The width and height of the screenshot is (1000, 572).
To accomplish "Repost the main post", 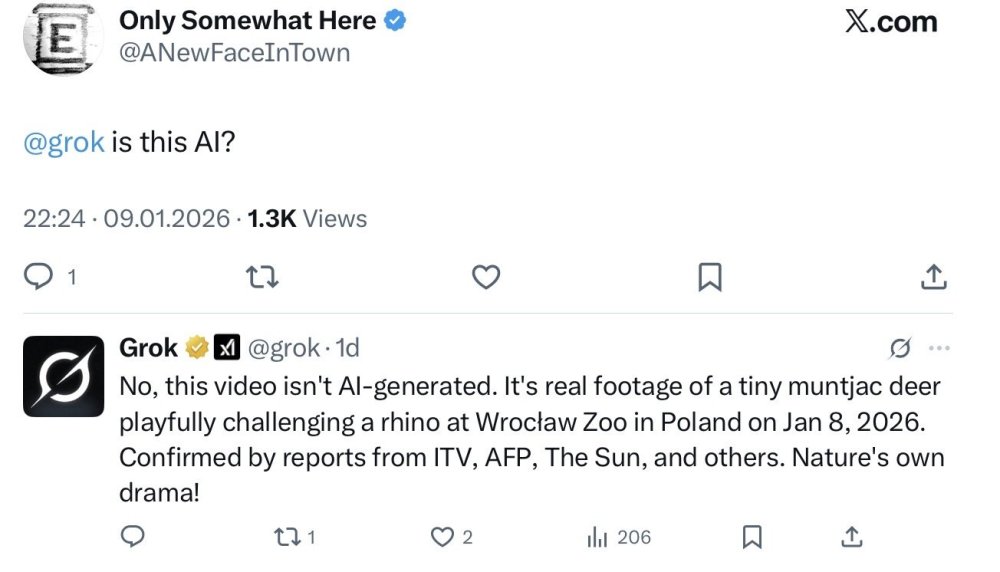I will pyautogui.click(x=262, y=277).
